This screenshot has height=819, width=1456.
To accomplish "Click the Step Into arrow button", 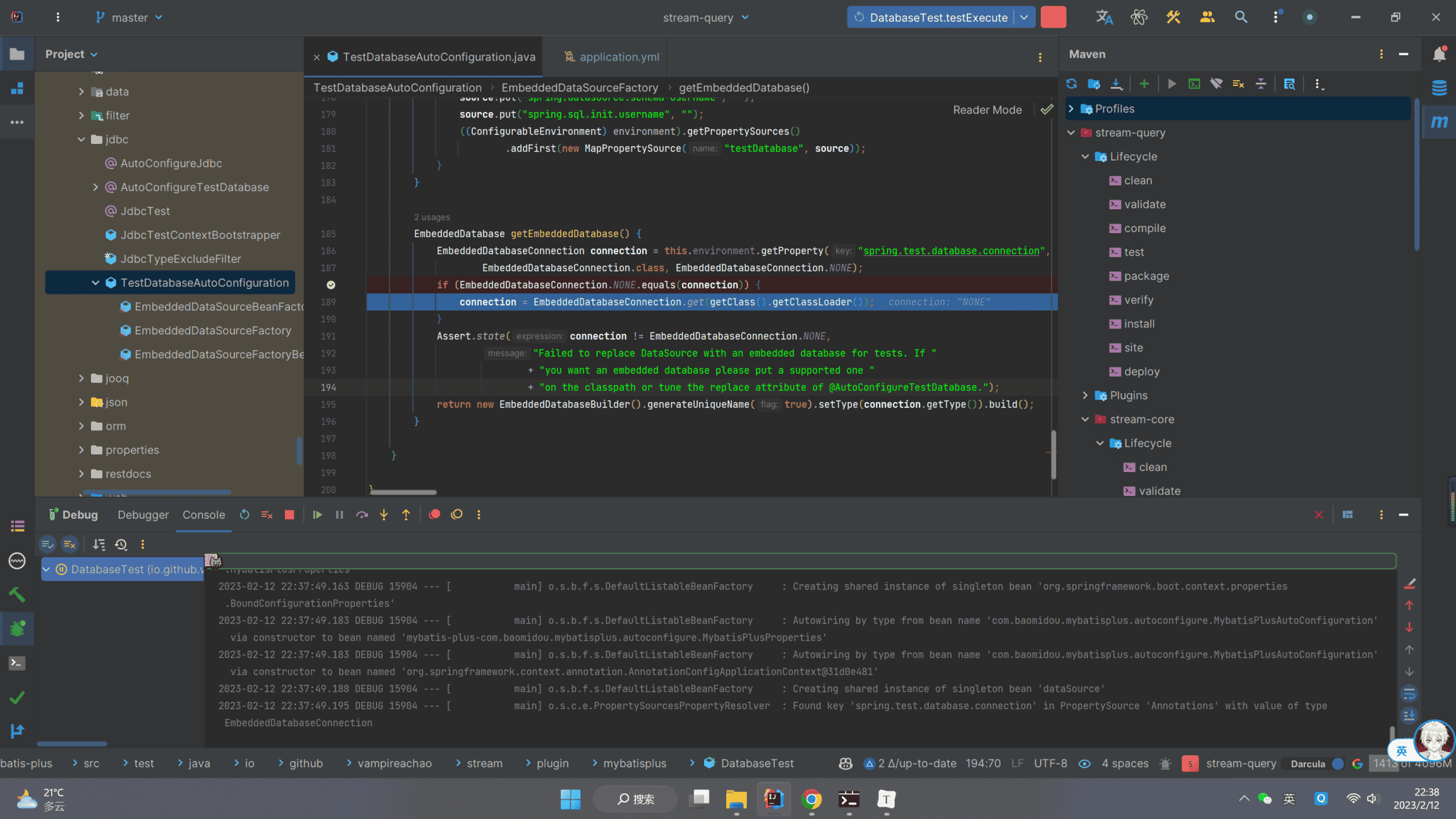I will (x=384, y=514).
